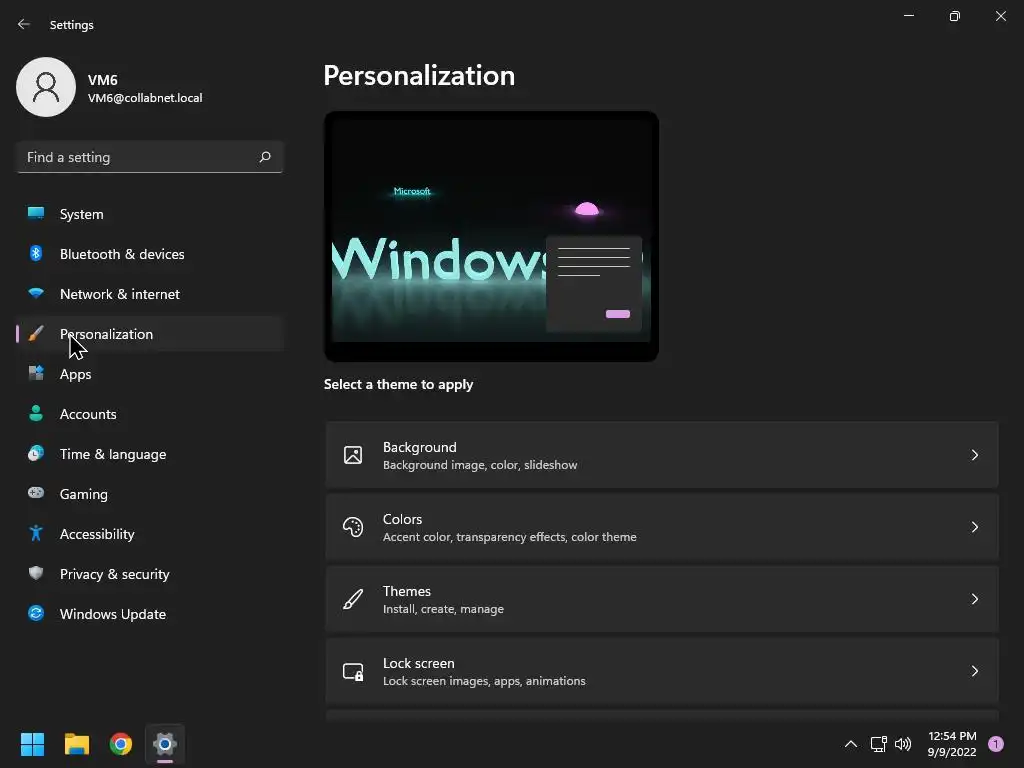Click the Accounts person icon in sidebar
The height and width of the screenshot is (768, 1024).
coord(36,413)
